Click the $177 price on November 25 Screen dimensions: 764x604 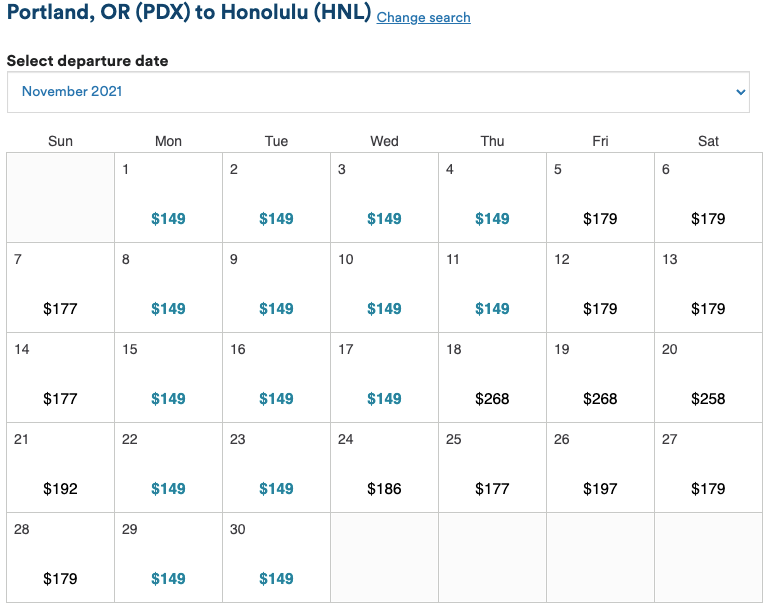point(492,489)
